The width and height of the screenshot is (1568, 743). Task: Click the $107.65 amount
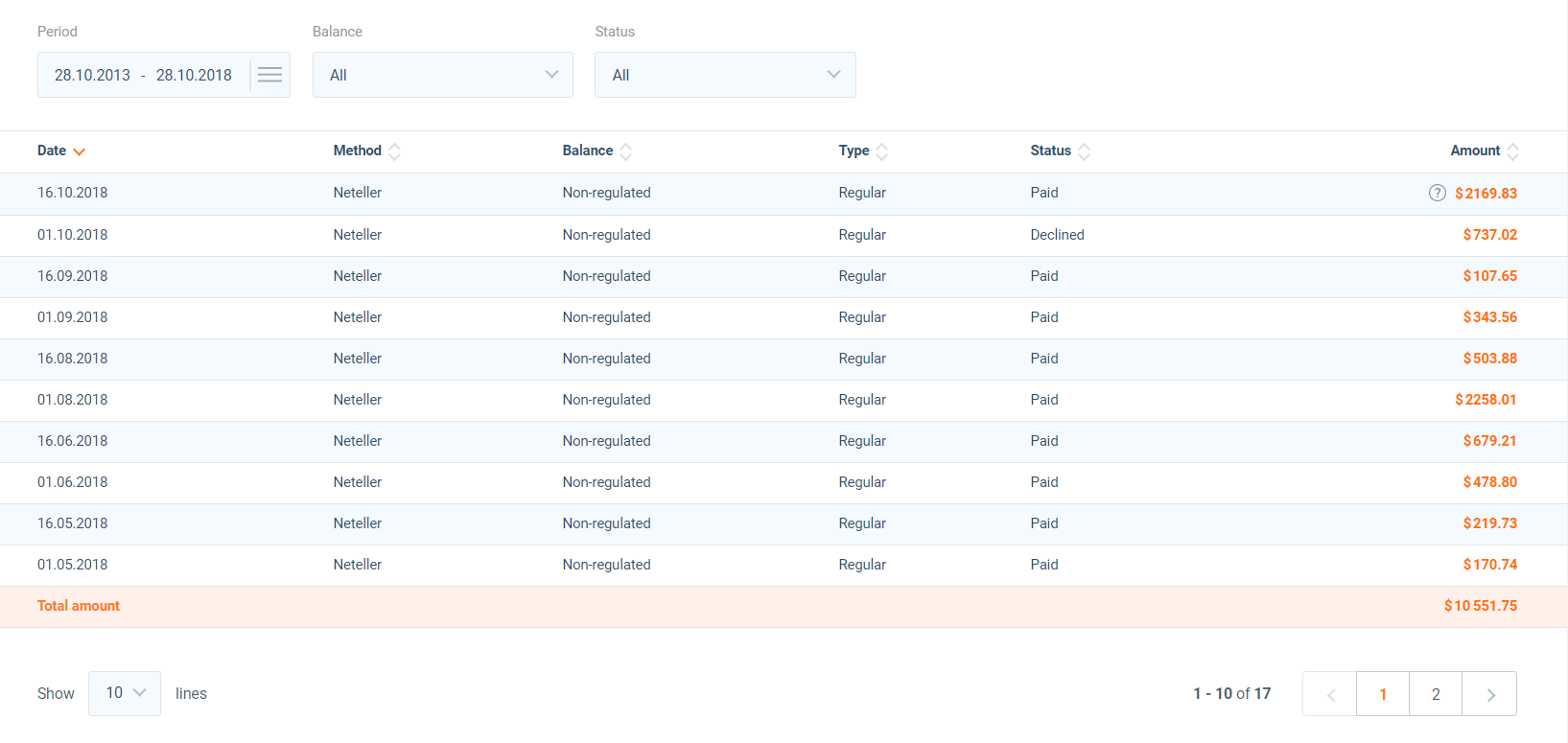tap(1489, 276)
